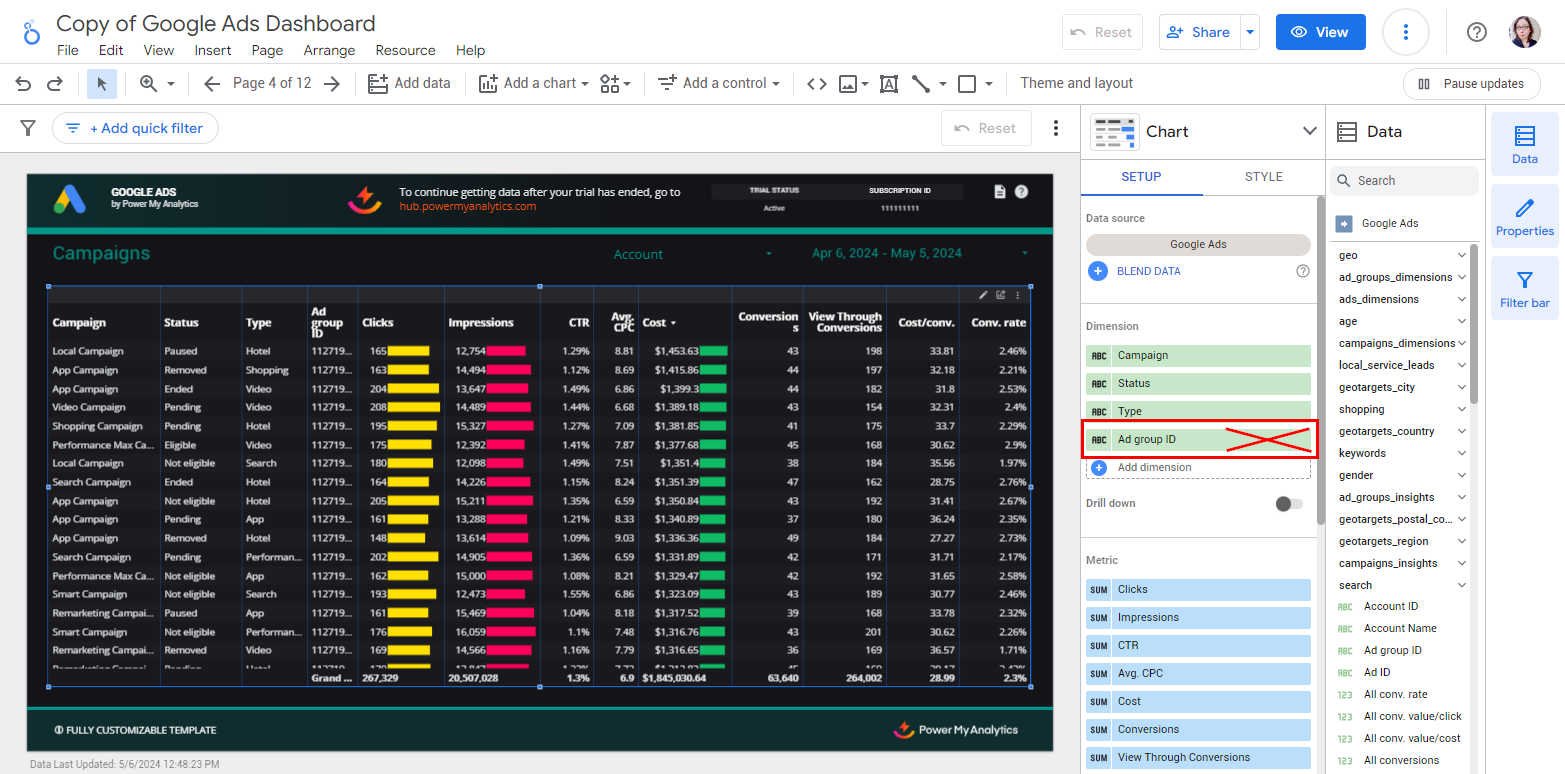
Task: Expand the geo field group
Action: point(1461,256)
